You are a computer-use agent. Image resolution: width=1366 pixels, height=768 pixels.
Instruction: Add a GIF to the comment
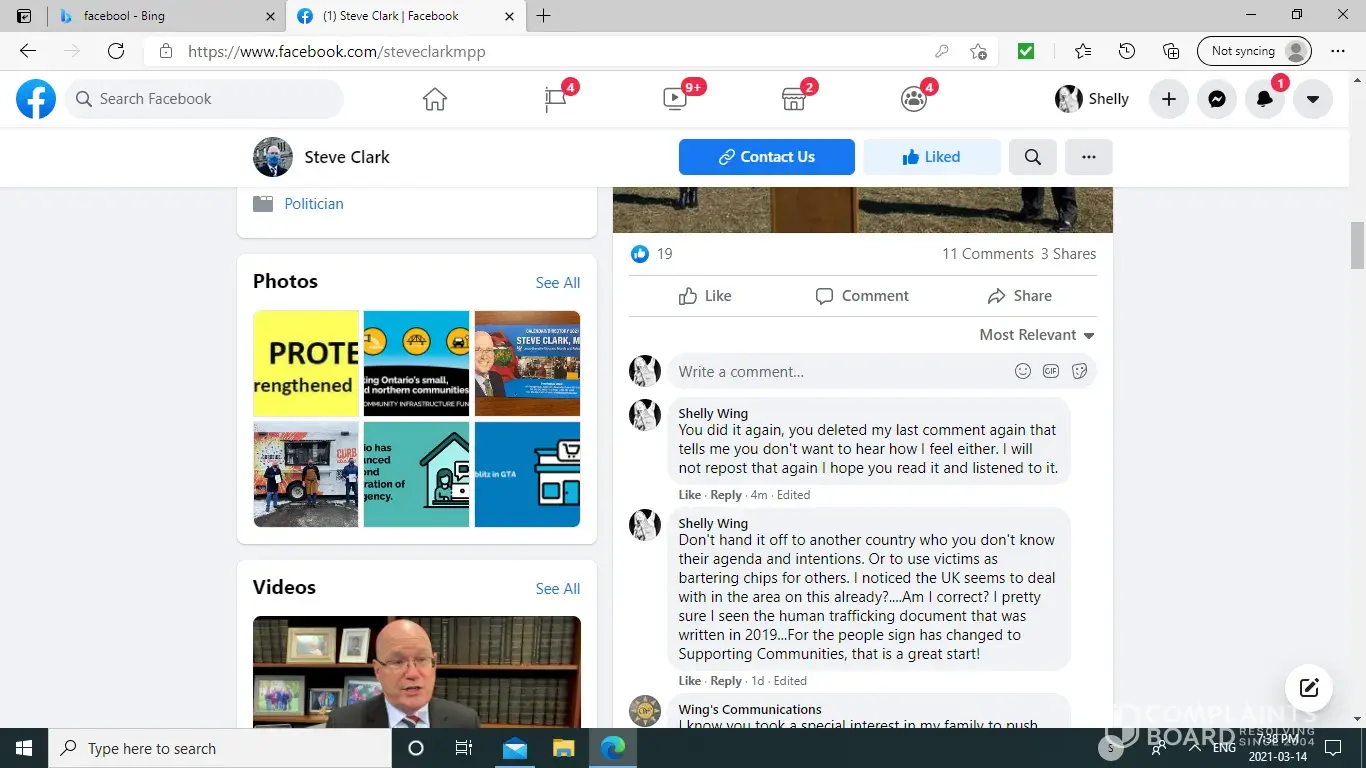coord(1051,371)
